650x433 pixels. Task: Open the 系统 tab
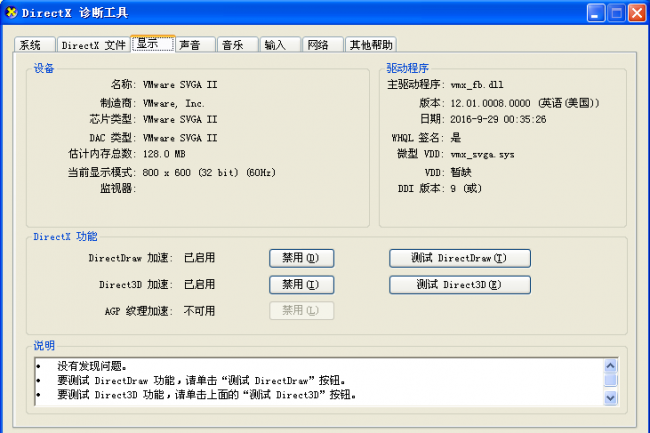point(34,45)
